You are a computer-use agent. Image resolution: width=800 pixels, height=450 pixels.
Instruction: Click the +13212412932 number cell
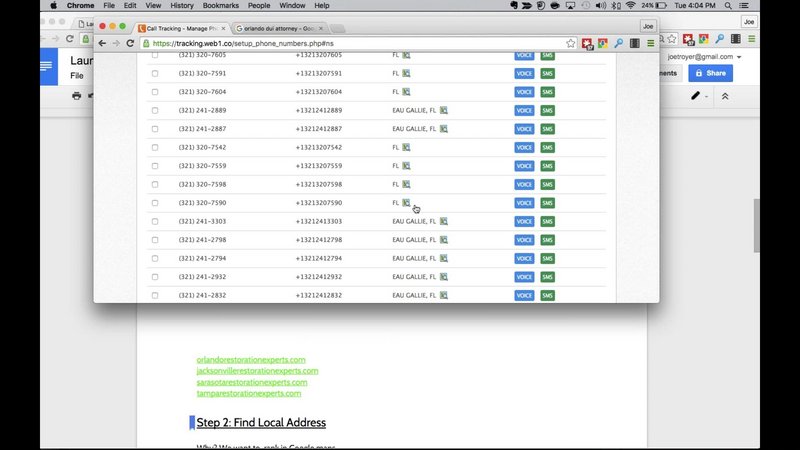point(319,277)
